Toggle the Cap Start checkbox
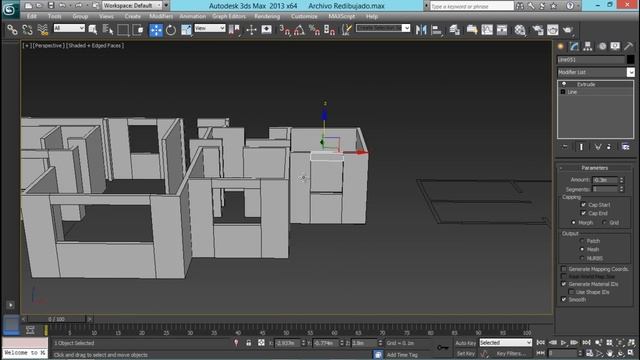The image size is (640, 360). click(584, 204)
